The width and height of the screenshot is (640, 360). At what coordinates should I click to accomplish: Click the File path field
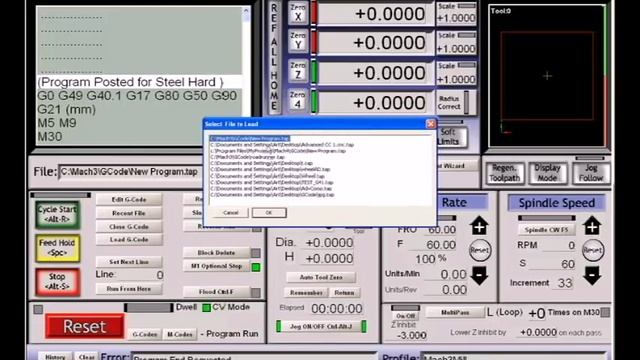coord(131,172)
